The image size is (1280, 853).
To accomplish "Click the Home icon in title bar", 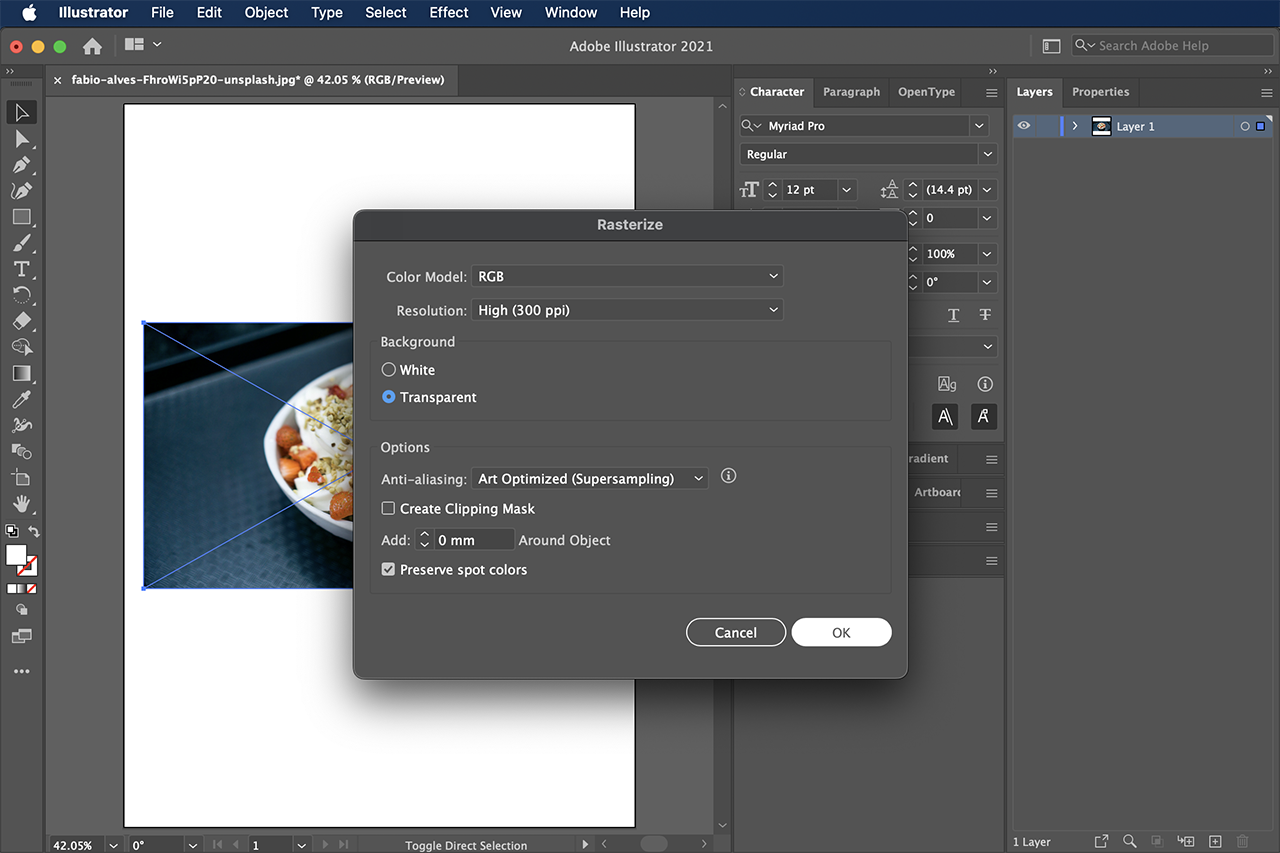I will pos(92,46).
